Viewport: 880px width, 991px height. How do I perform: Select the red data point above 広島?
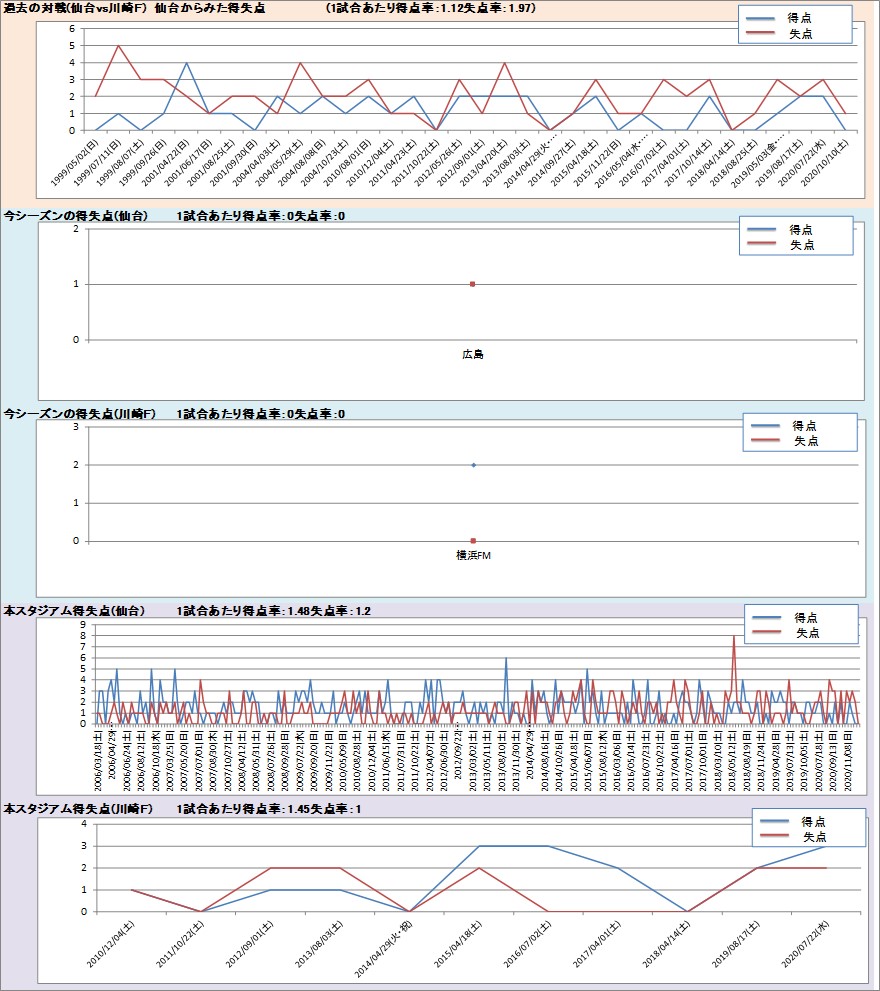pyautogui.click(x=473, y=284)
